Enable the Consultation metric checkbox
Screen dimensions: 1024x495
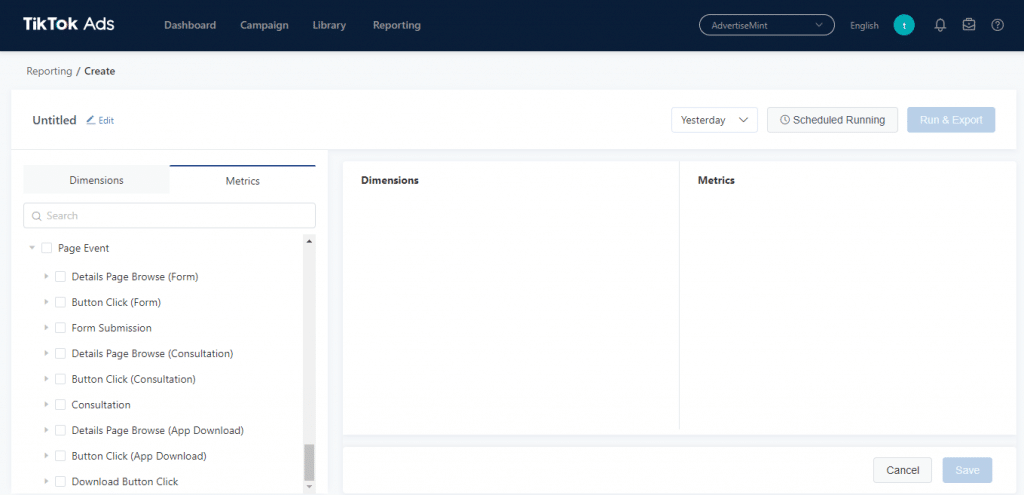coord(60,405)
